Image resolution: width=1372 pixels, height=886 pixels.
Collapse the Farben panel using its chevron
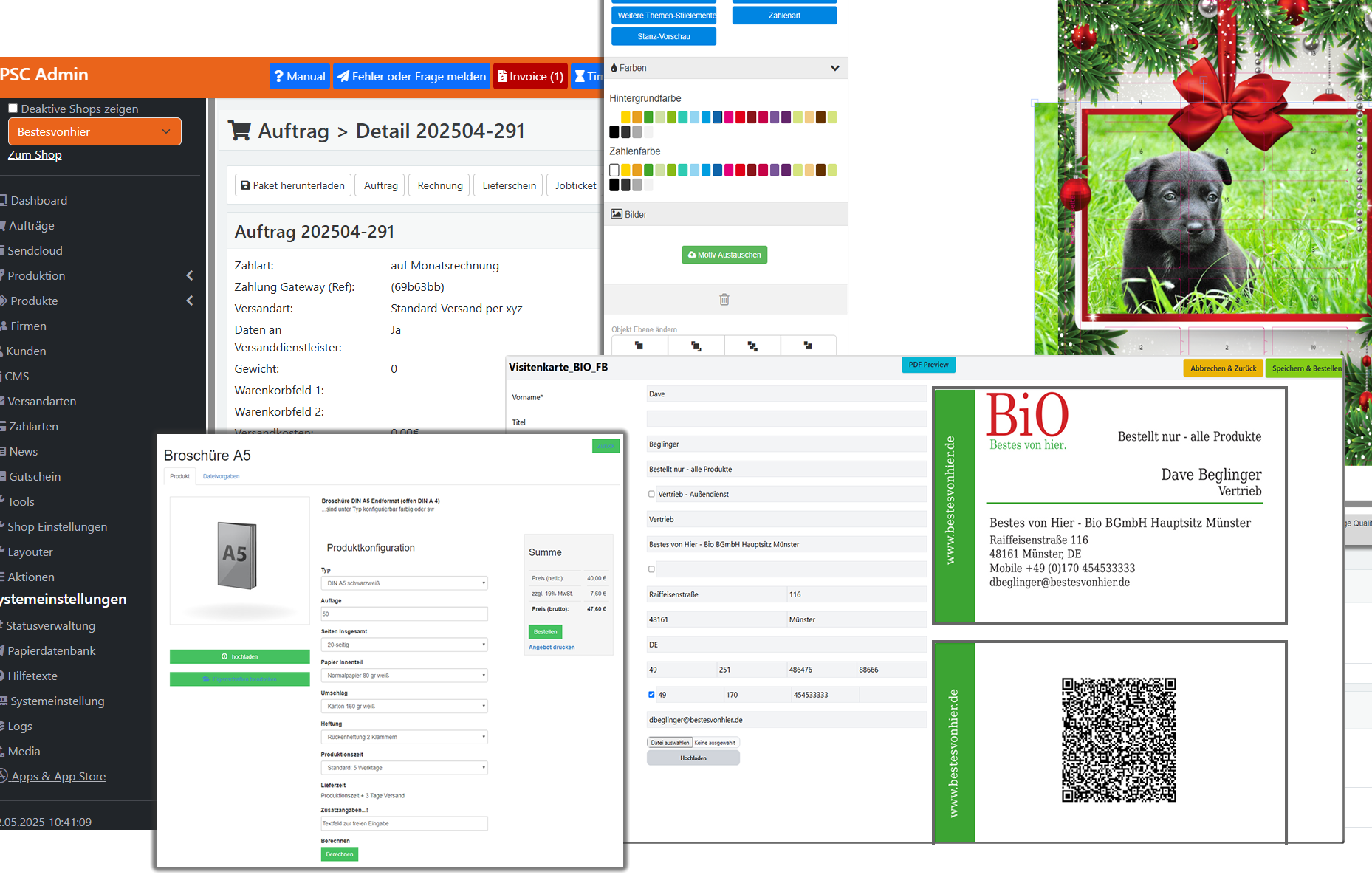pyautogui.click(x=834, y=68)
